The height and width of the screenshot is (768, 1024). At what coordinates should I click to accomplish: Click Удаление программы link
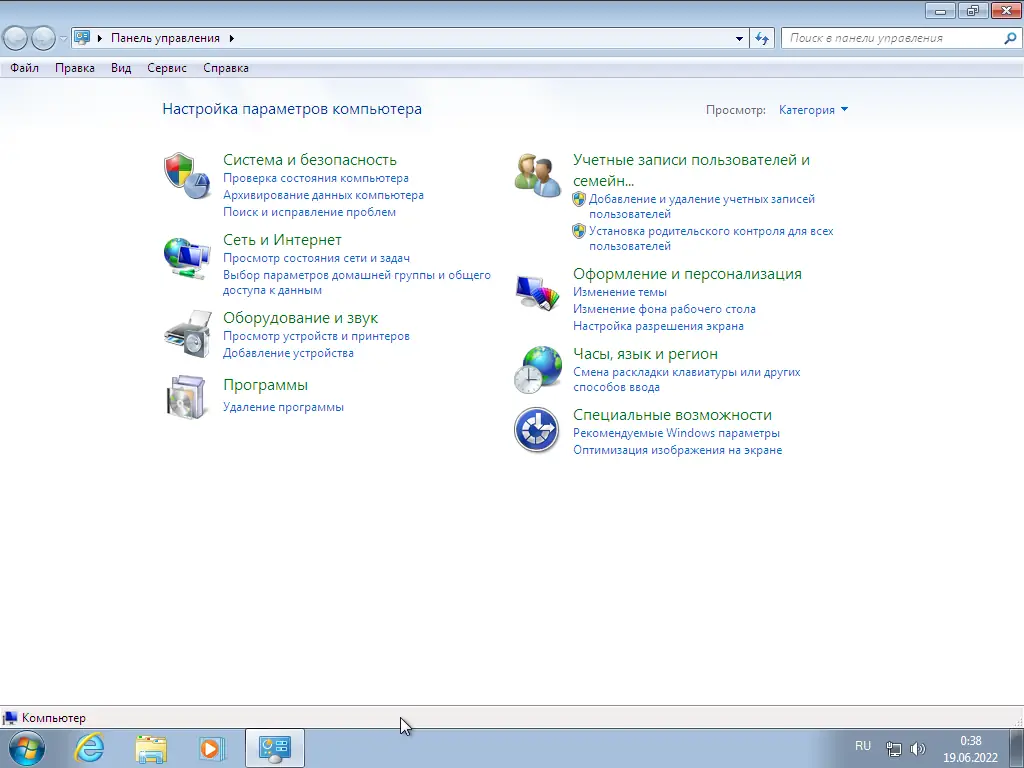coord(283,407)
